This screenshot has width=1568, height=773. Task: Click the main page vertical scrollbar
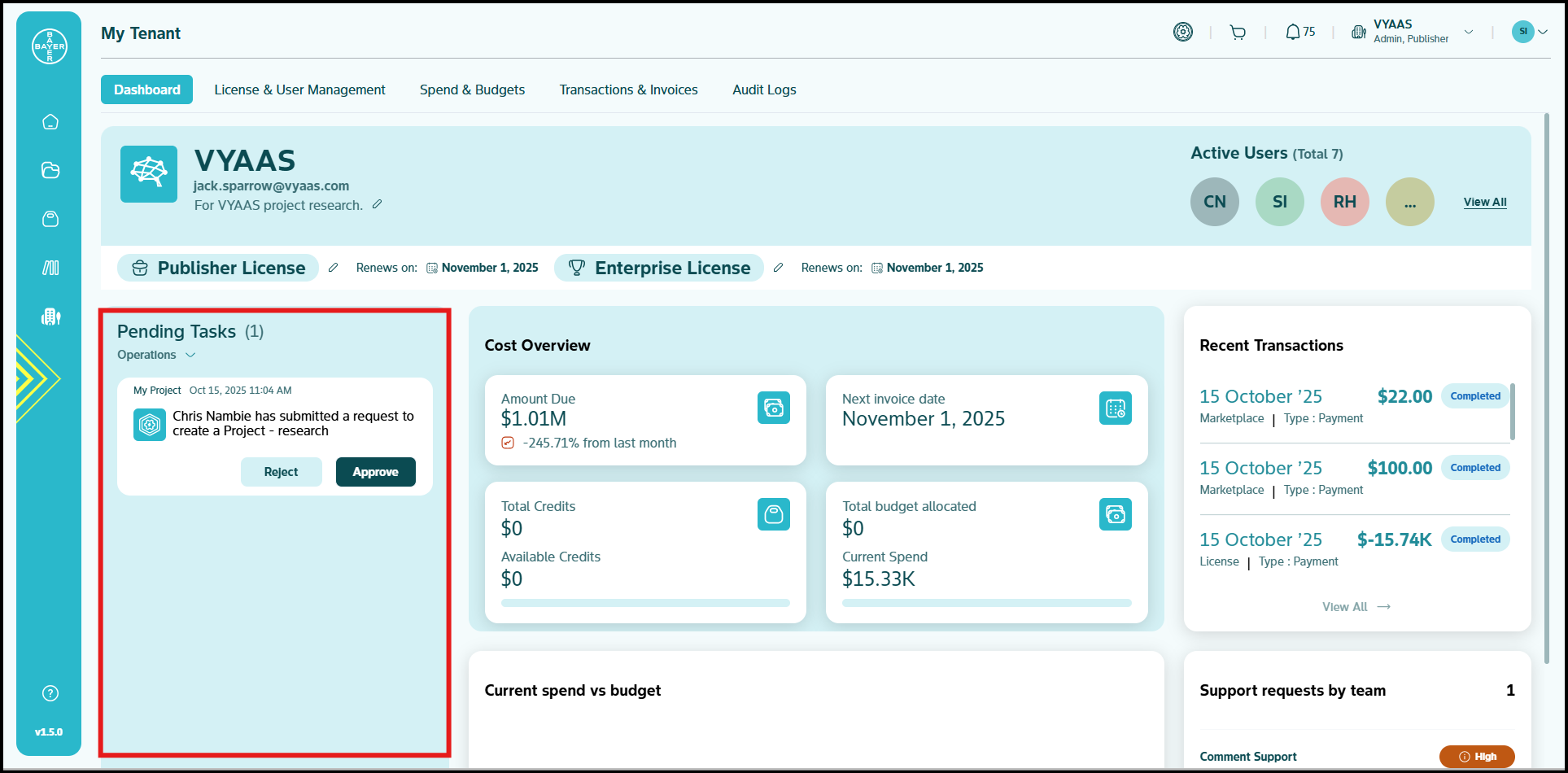pos(1546,389)
